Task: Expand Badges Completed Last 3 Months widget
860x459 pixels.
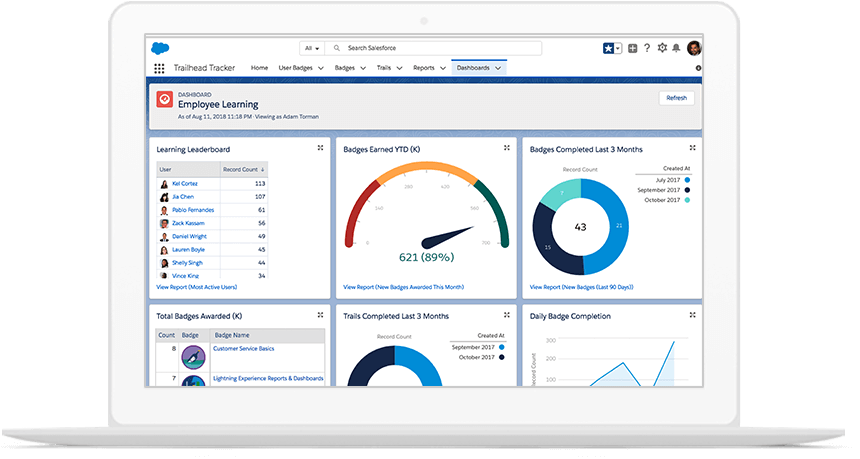Action: (x=693, y=148)
